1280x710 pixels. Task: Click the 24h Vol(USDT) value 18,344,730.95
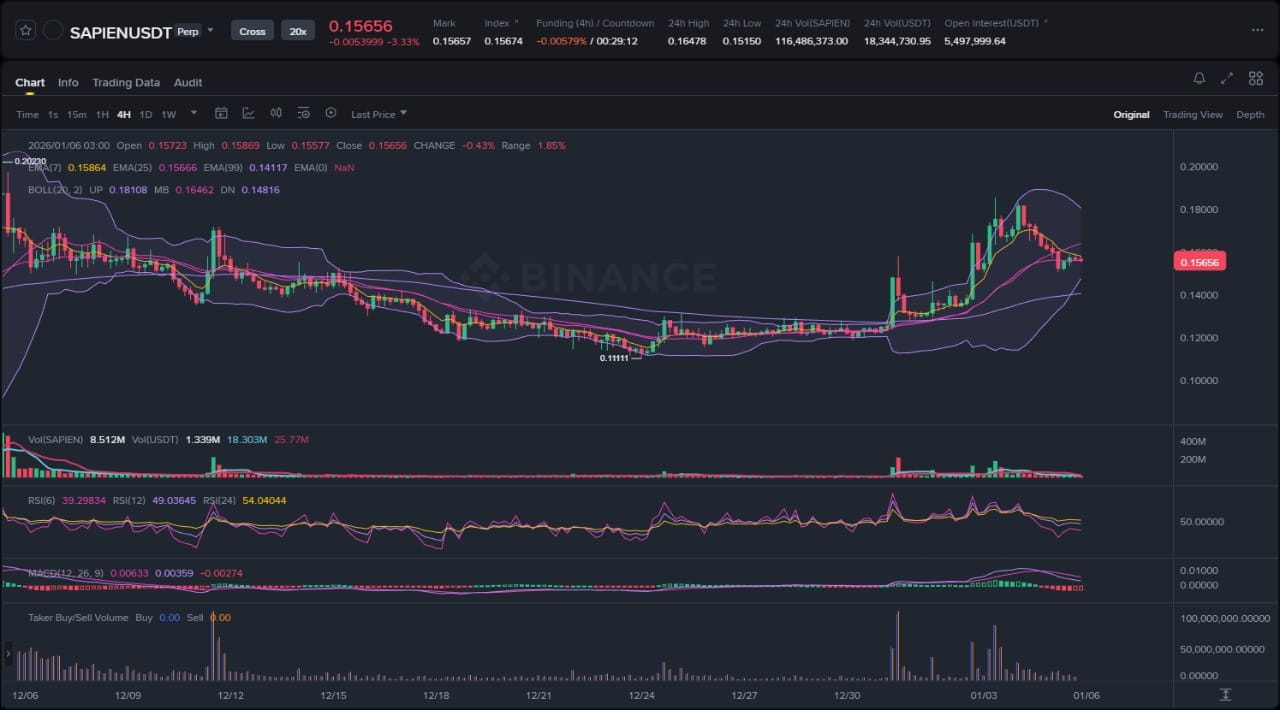tap(897, 41)
